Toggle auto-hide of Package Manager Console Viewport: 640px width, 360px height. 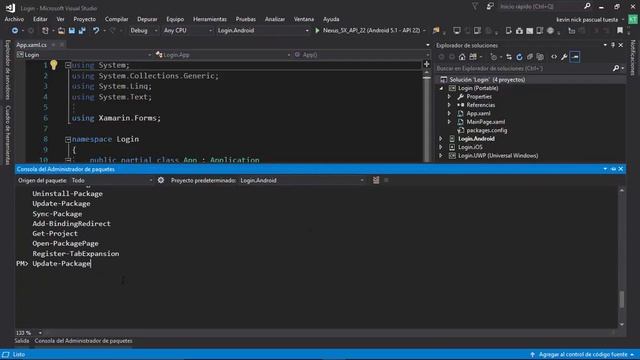click(x=613, y=169)
